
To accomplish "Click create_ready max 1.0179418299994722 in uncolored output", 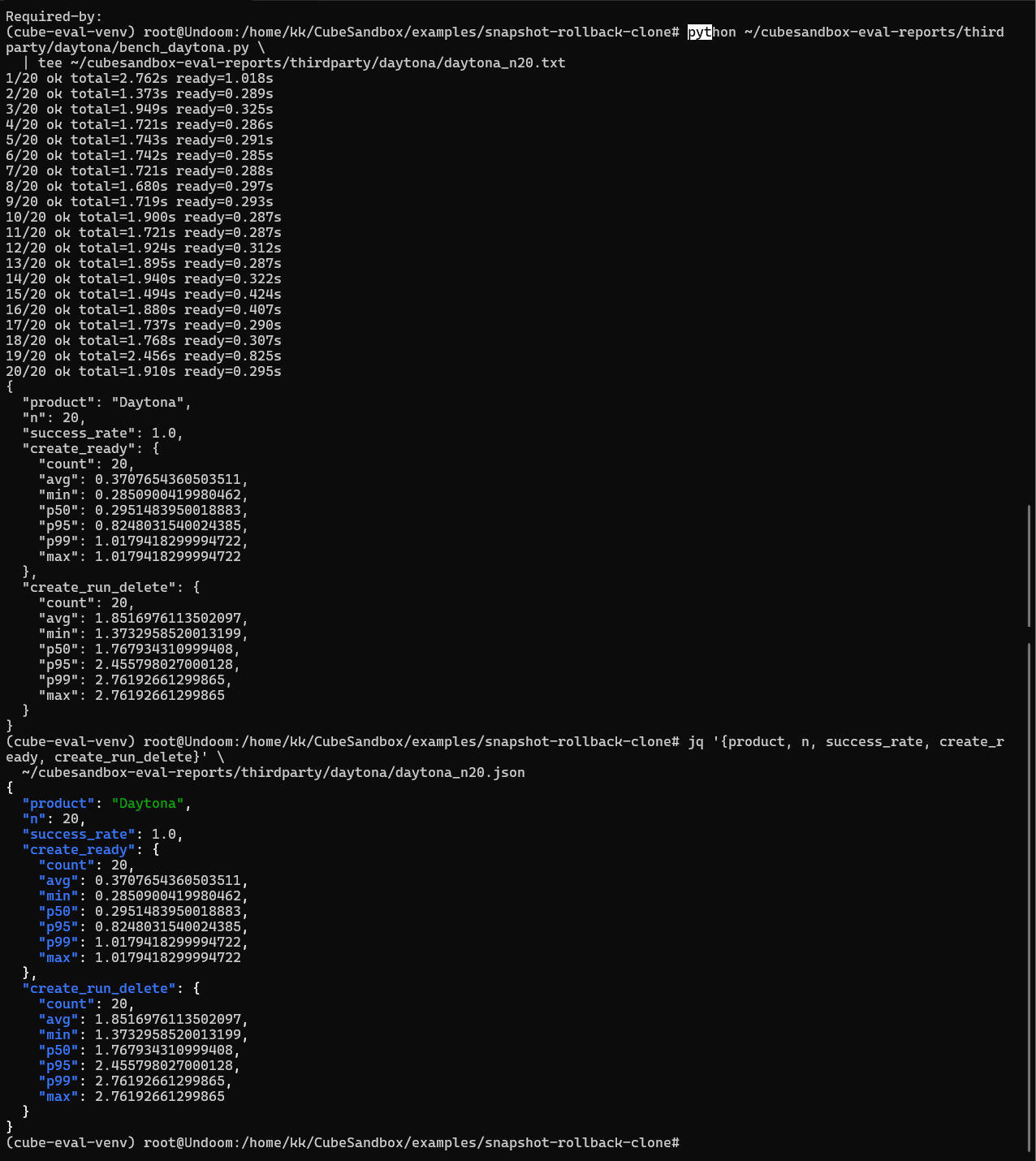I will (140, 556).
